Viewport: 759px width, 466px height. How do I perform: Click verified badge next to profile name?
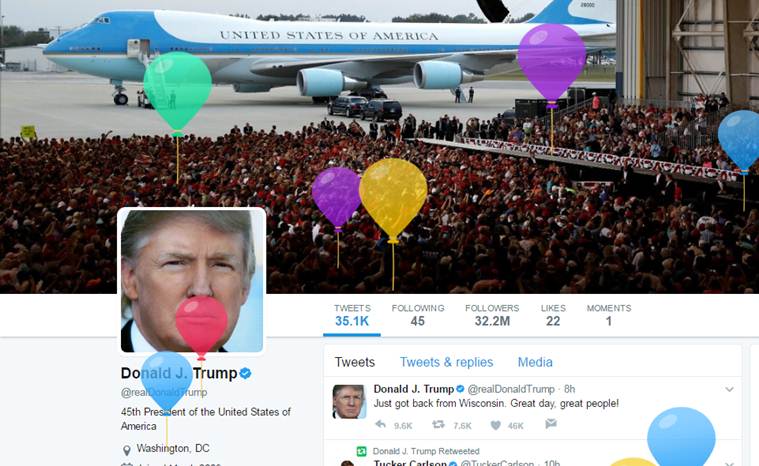(x=245, y=373)
